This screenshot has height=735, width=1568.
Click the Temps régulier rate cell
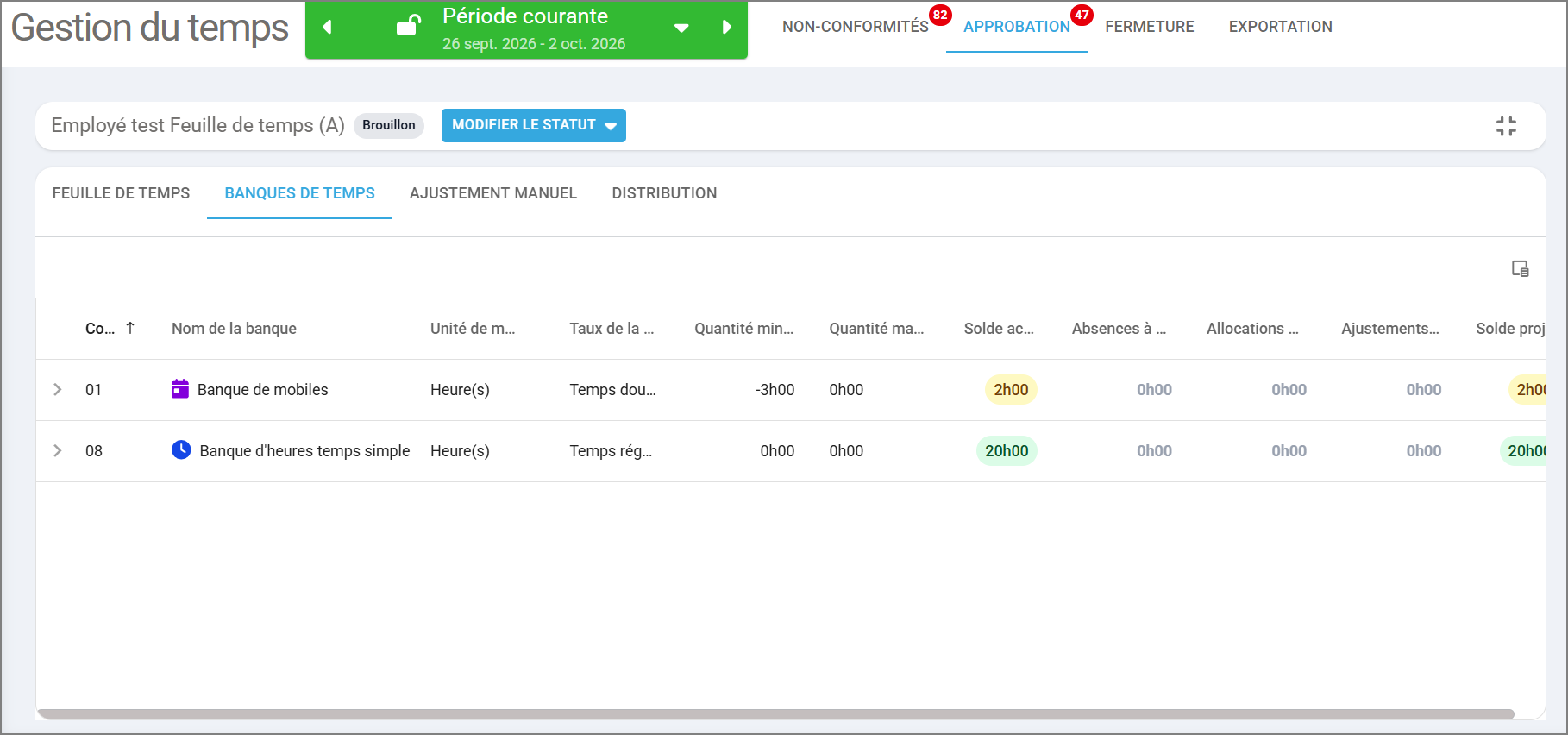[x=611, y=451]
